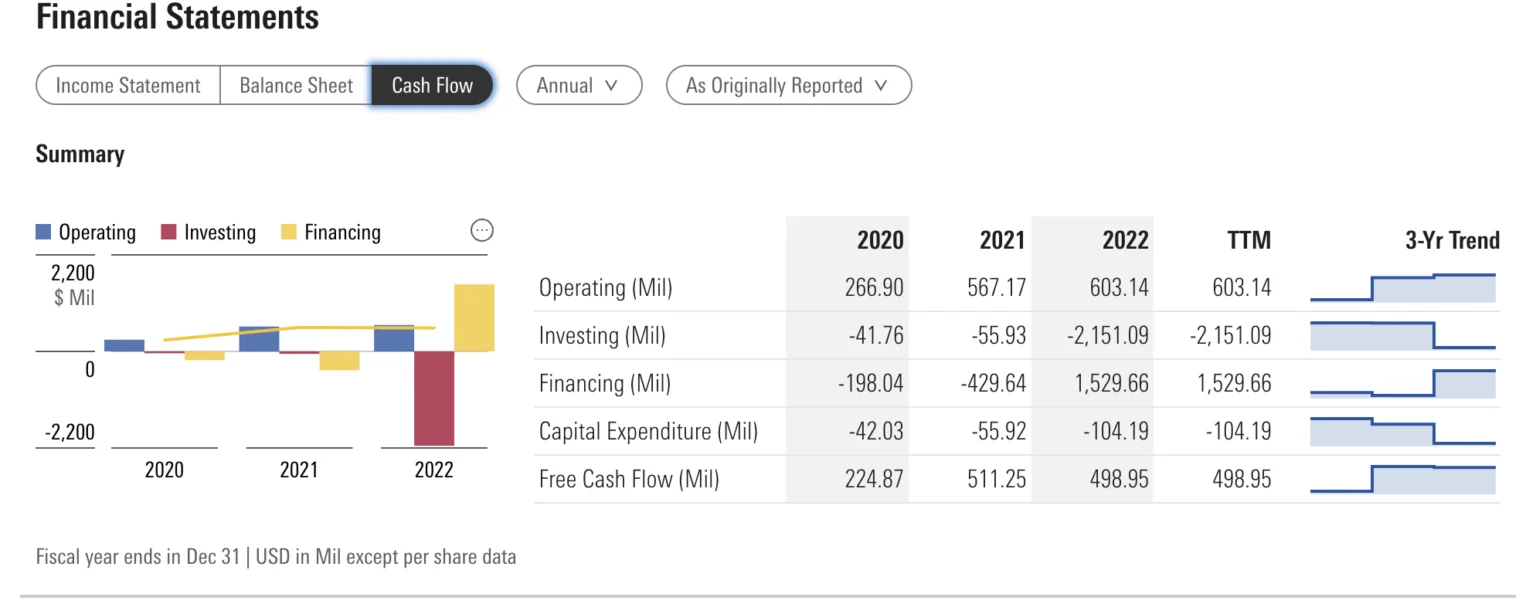The height and width of the screenshot is (604, 1536).
Task: Select the Cash Flow tab
Action: tap(432, 86)
